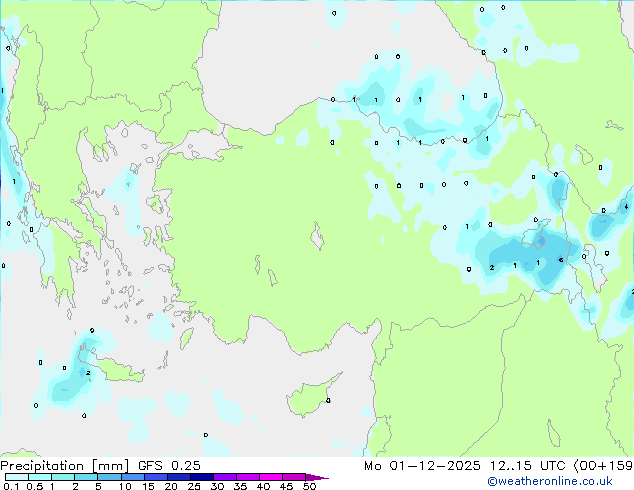Select the GFS 0.25 model label
Screen dimensions: 634x490
169,466
